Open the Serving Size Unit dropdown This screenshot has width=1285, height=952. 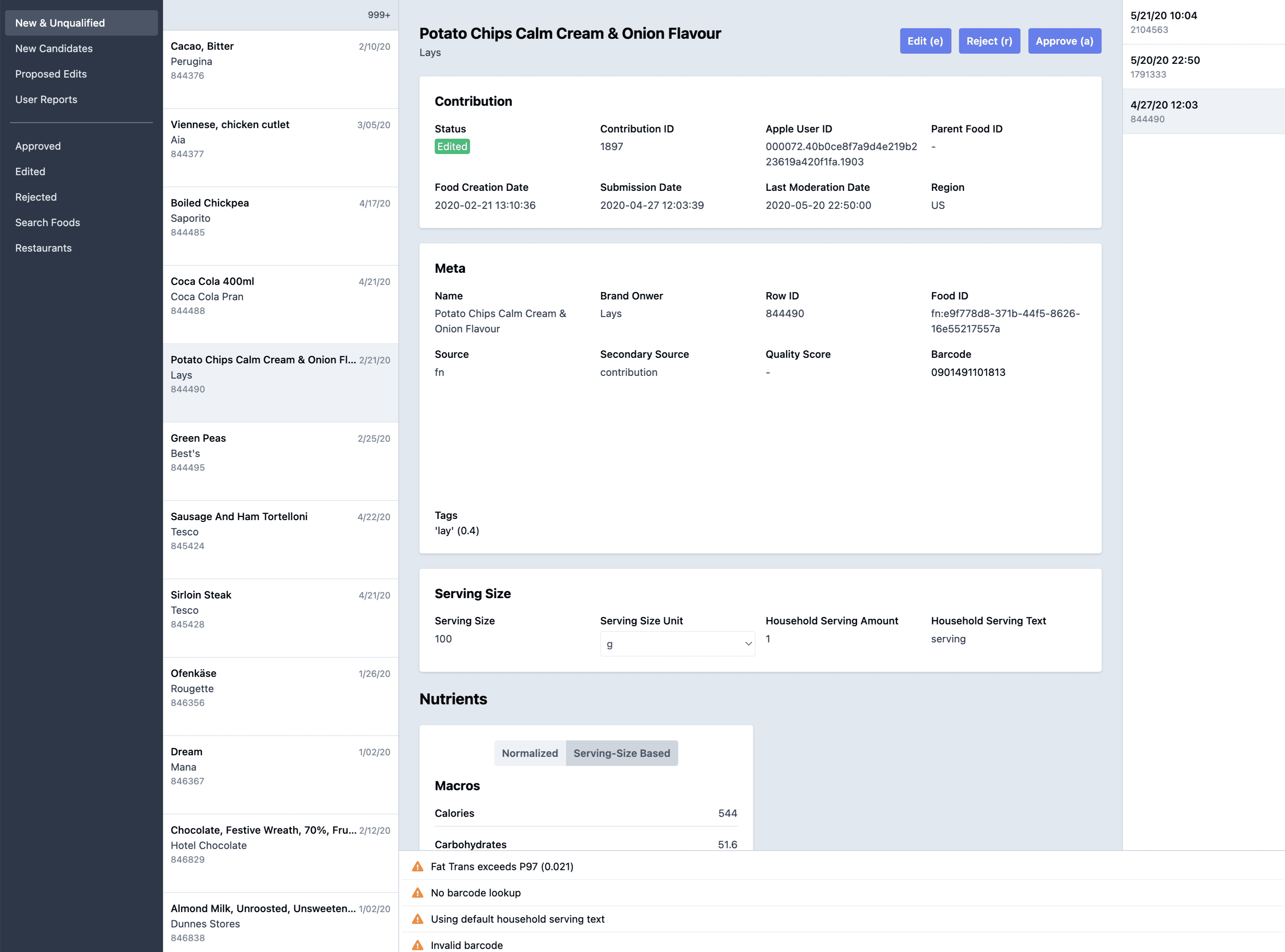coord(677,643)
